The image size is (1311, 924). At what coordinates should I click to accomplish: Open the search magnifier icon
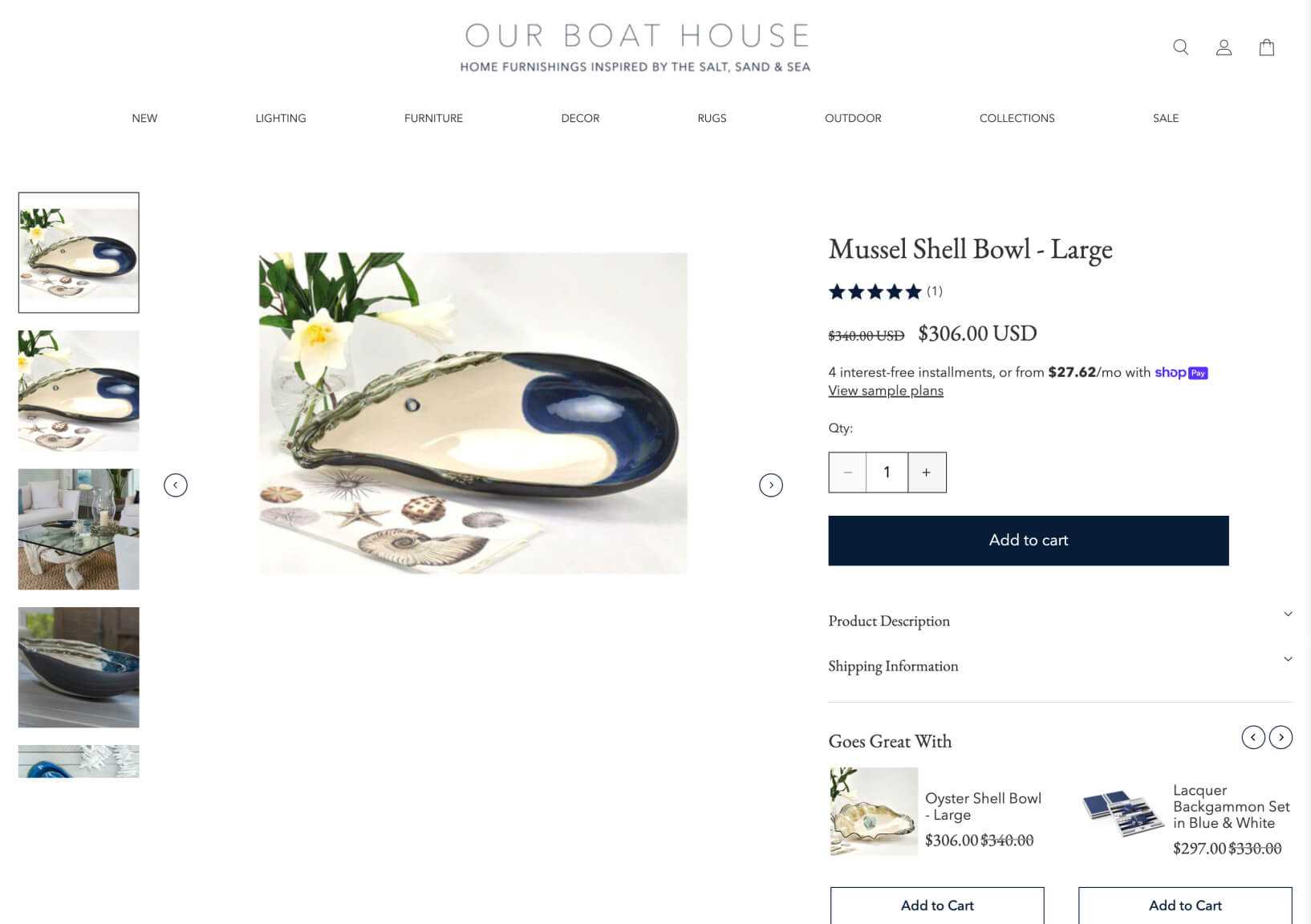pos(1180,47)
